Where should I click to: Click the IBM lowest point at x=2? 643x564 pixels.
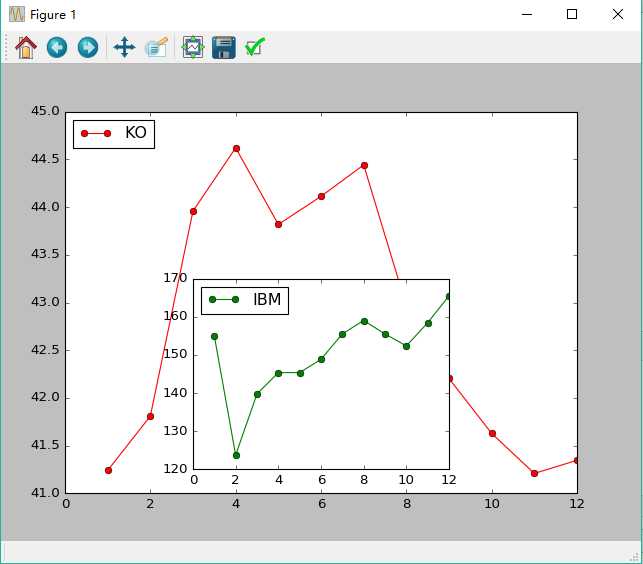tap(236, 456)
